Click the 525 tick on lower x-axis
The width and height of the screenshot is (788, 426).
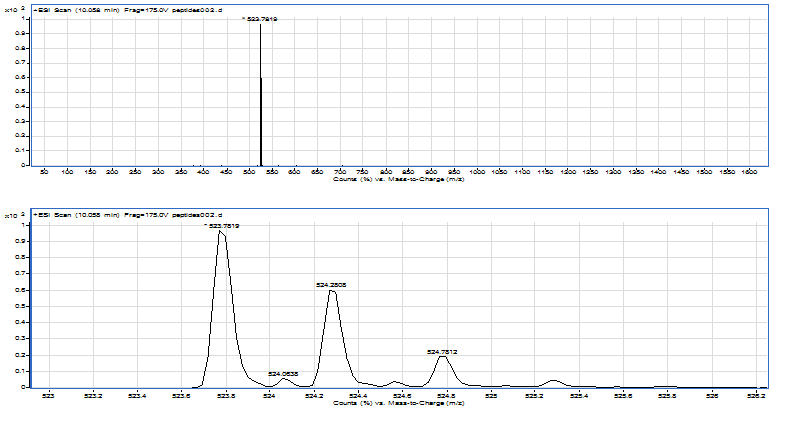point(491,395)
